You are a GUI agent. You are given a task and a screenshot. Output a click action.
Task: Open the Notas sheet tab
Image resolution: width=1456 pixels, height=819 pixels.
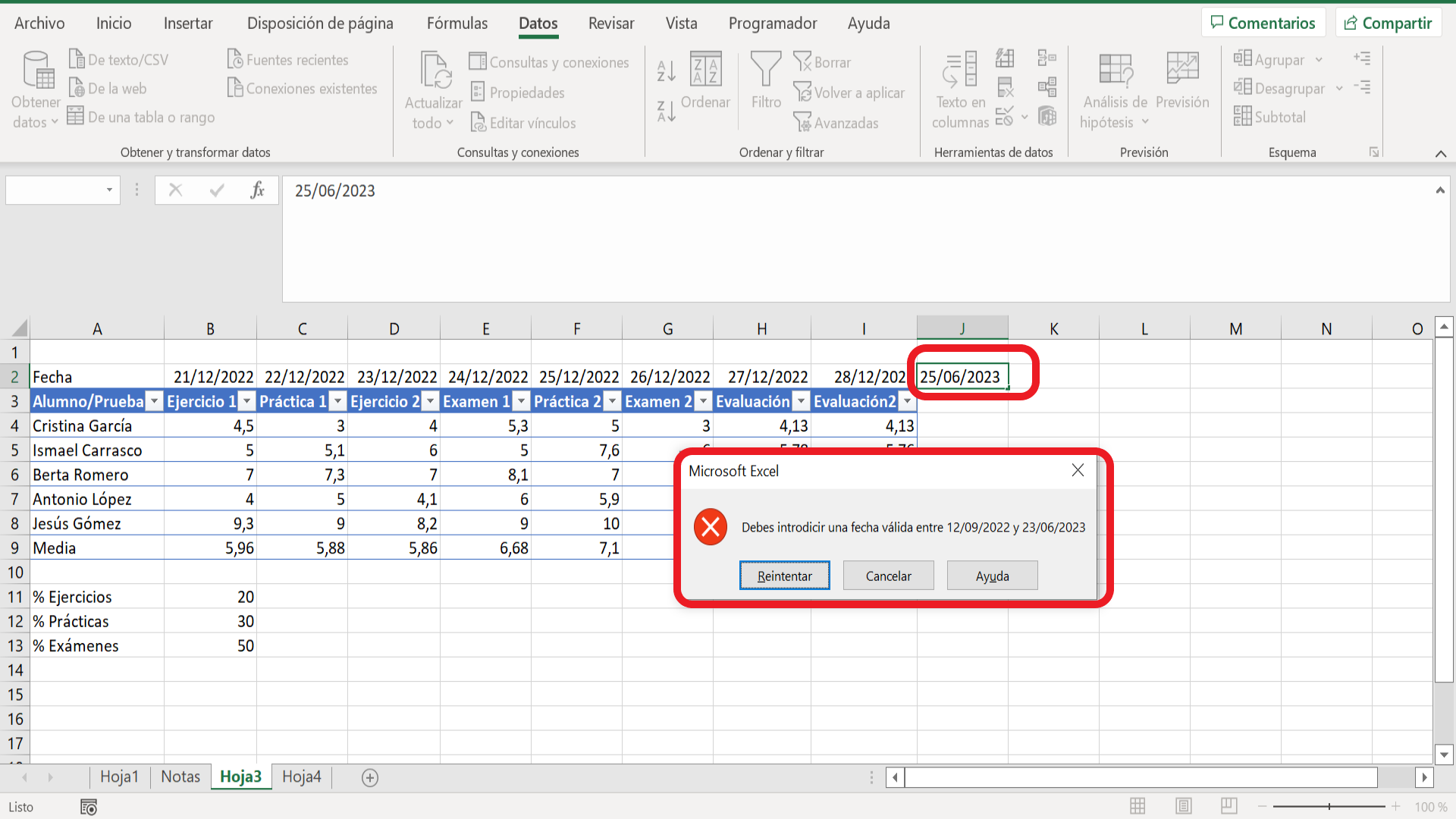[x=180, y=777]
